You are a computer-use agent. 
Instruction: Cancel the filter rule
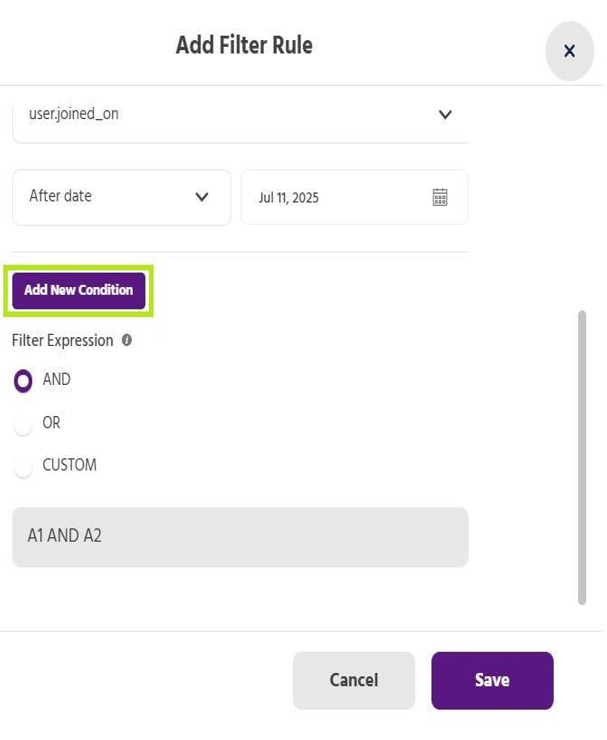(x=354, y=680)
